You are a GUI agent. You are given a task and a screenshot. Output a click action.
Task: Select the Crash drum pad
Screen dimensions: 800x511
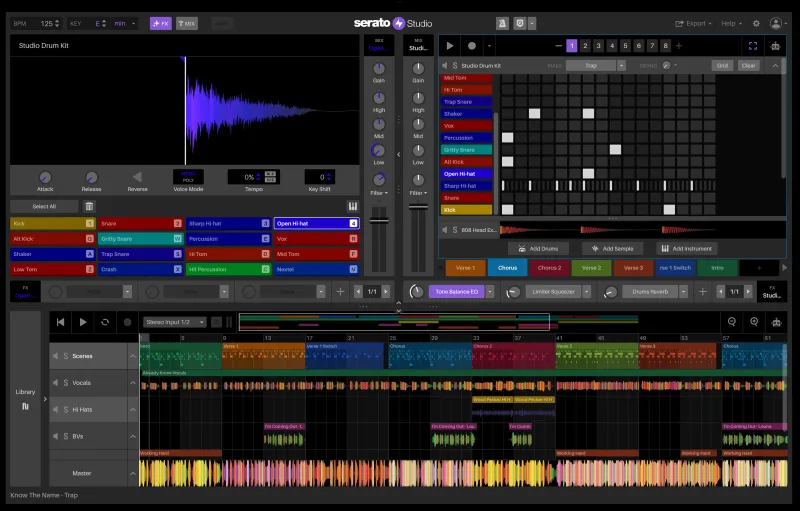pos(140,269)
